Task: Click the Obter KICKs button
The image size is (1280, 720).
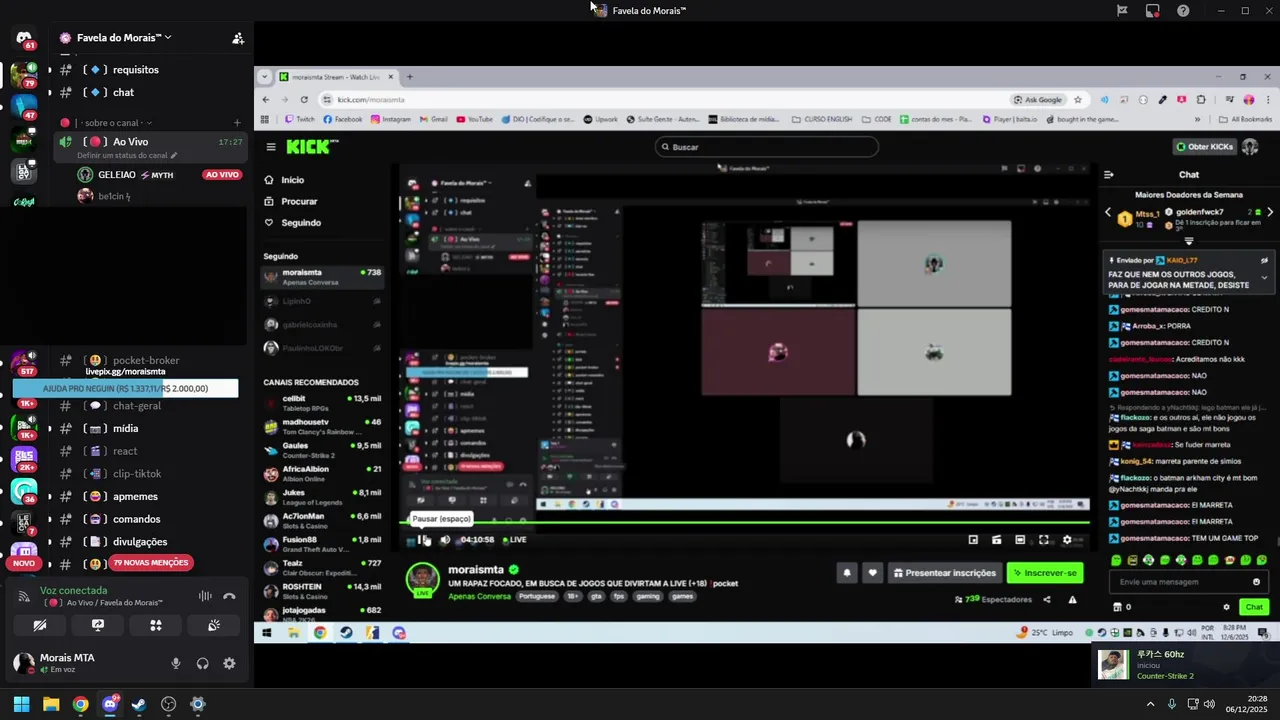Action: pos(1204,147)
